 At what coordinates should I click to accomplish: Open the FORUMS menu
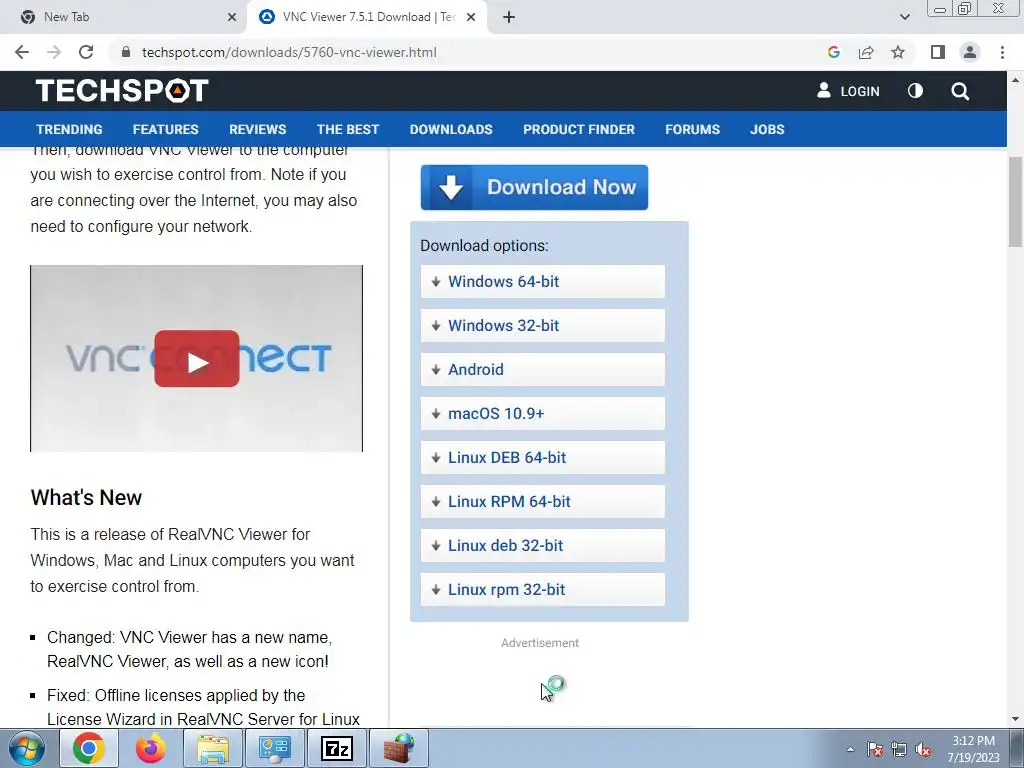point(692,129)
